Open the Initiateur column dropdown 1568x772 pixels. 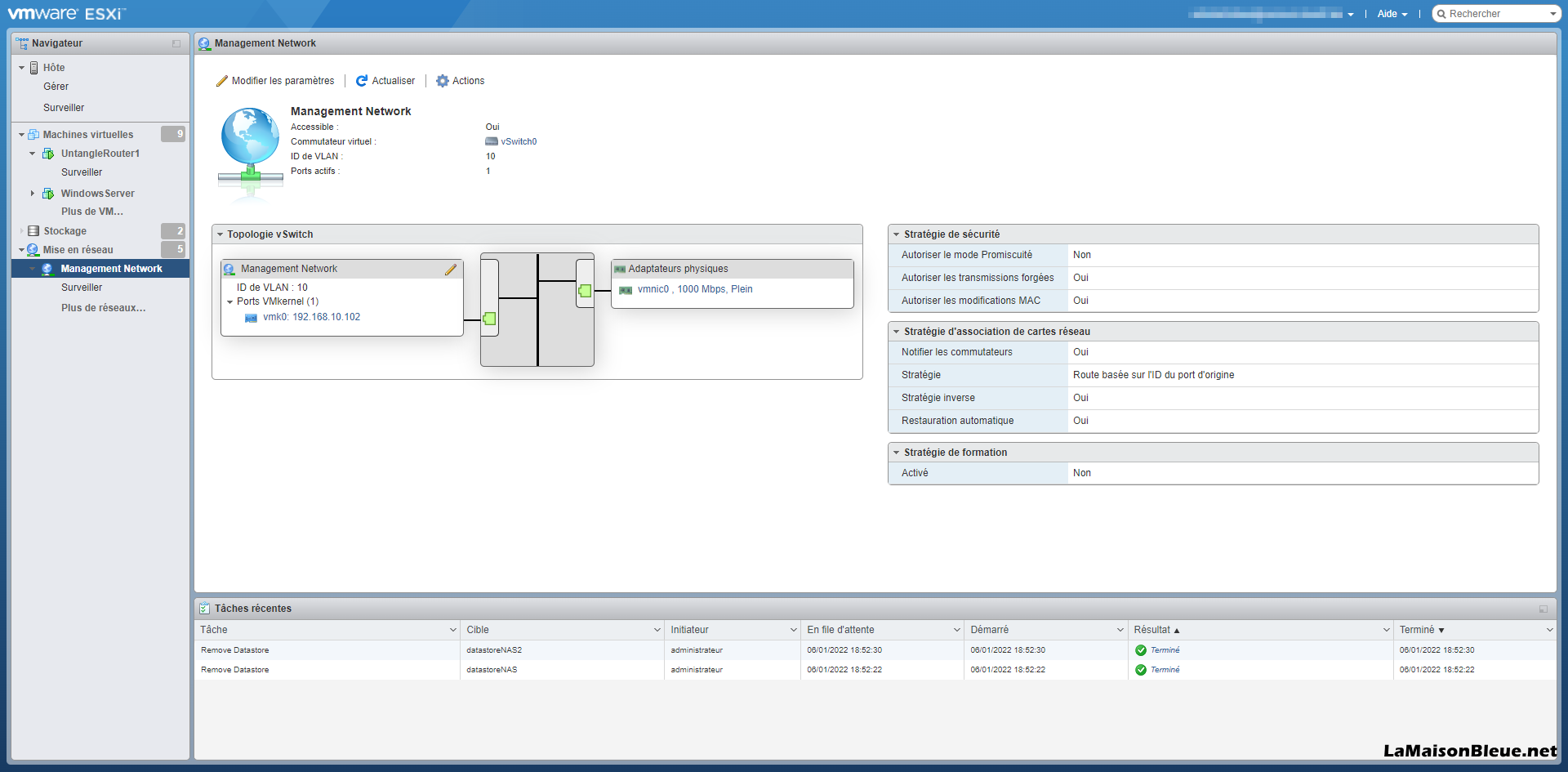793,630
